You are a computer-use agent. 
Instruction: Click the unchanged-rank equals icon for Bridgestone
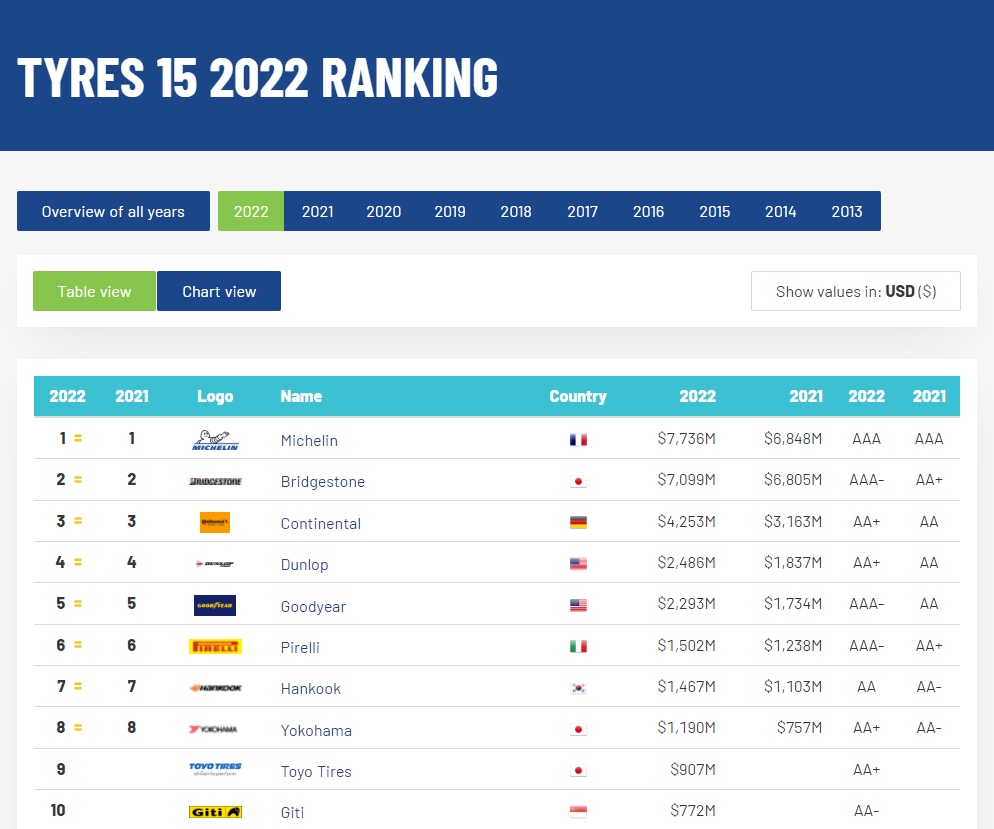tap(78, 480)
